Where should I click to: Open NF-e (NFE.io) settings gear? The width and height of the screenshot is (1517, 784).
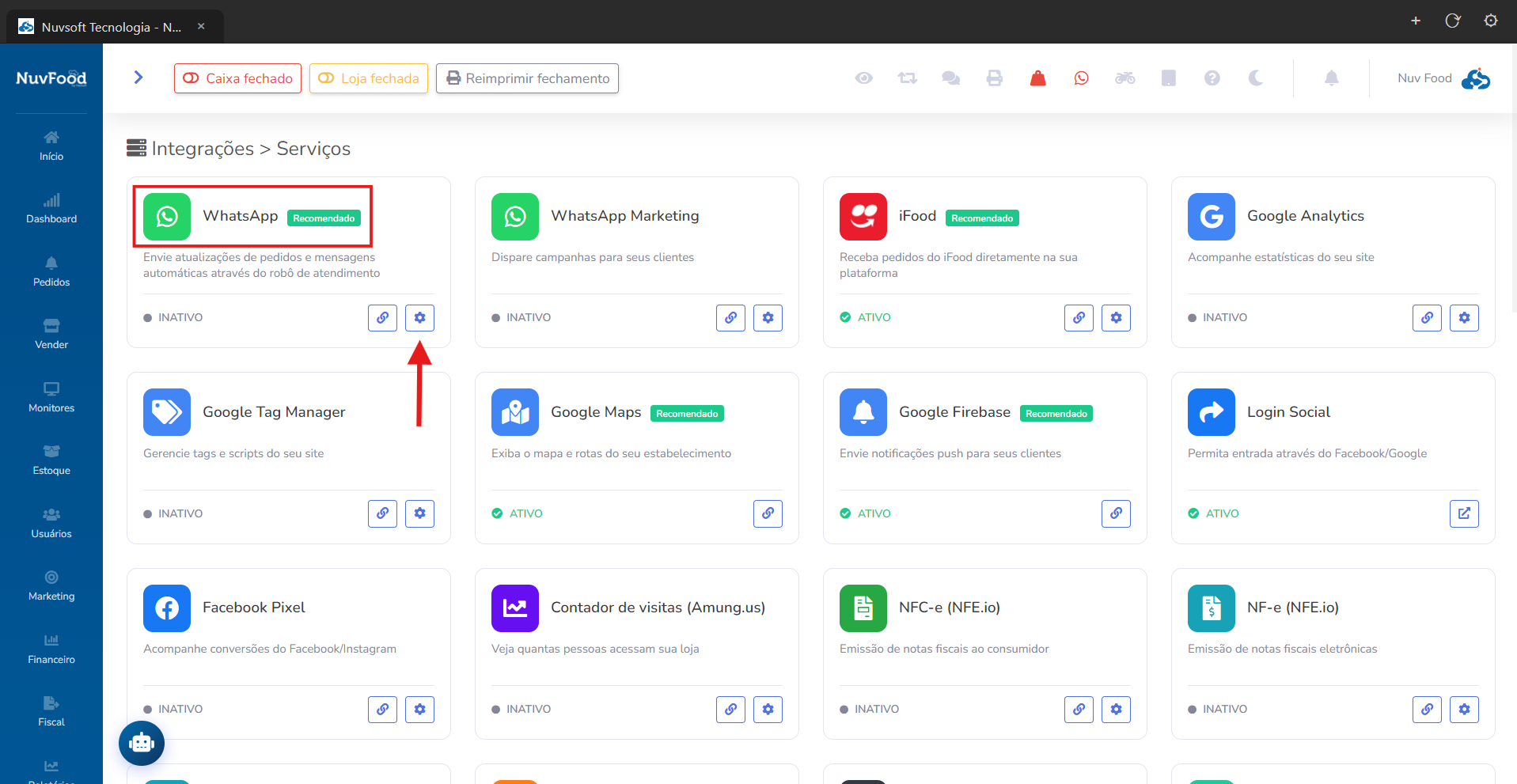tap(1464, 710)
